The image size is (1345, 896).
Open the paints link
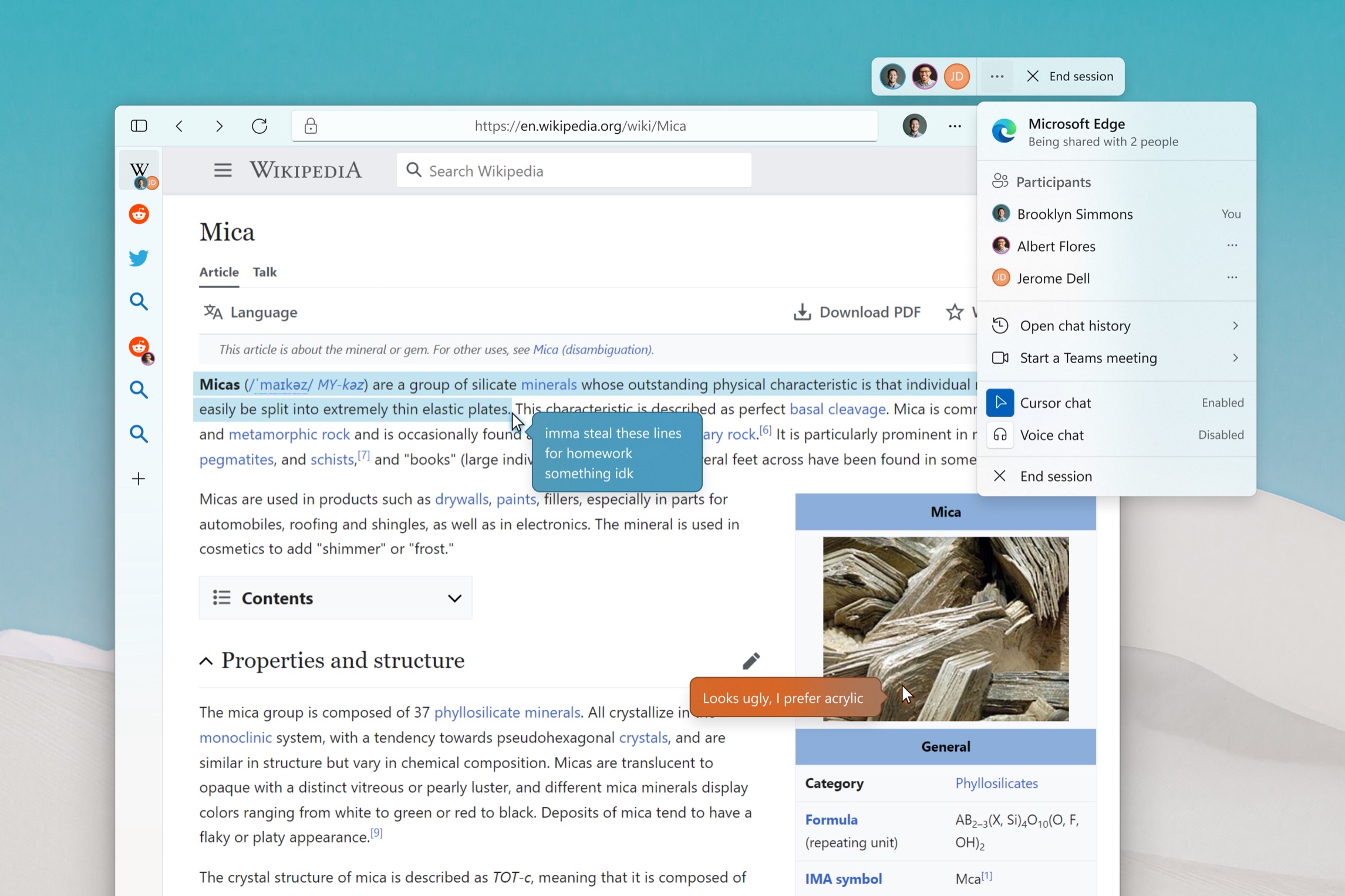pos(516,499)
